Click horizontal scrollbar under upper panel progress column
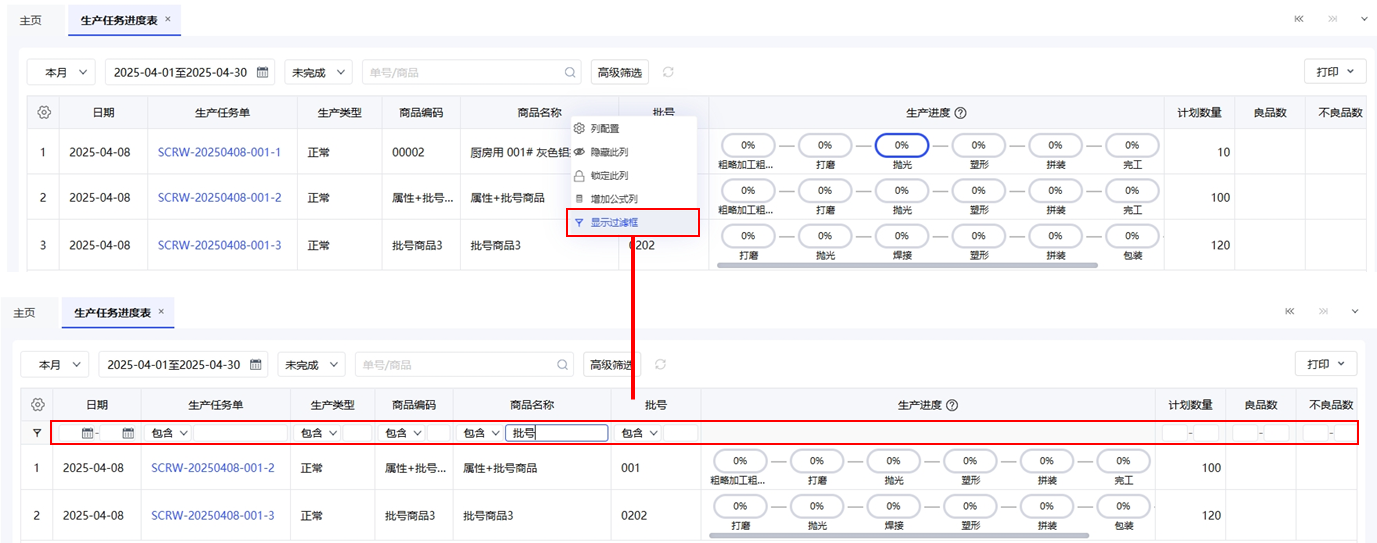Screen dimensions: 1377x543 909,266
